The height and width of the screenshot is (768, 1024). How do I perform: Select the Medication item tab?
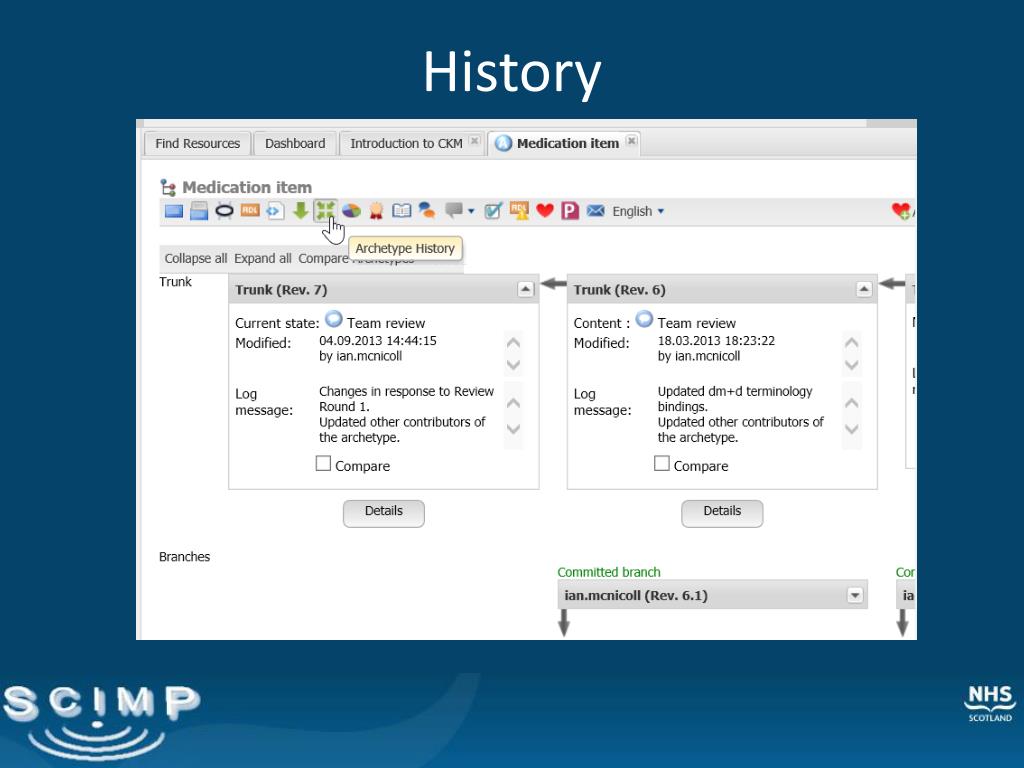(x=568, y=144)
